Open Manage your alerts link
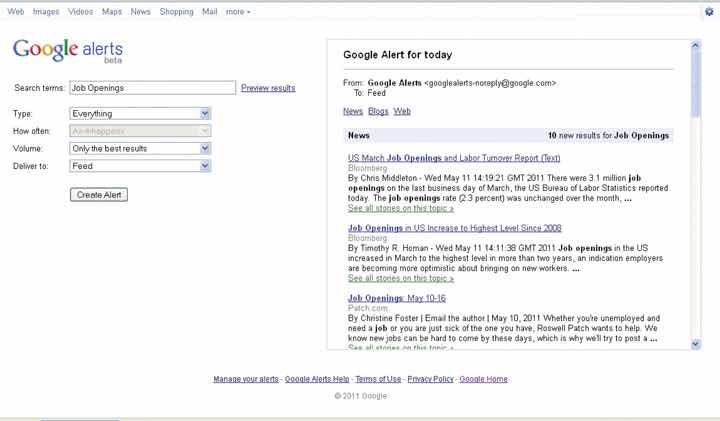The image size is (720, 421). 246,380
